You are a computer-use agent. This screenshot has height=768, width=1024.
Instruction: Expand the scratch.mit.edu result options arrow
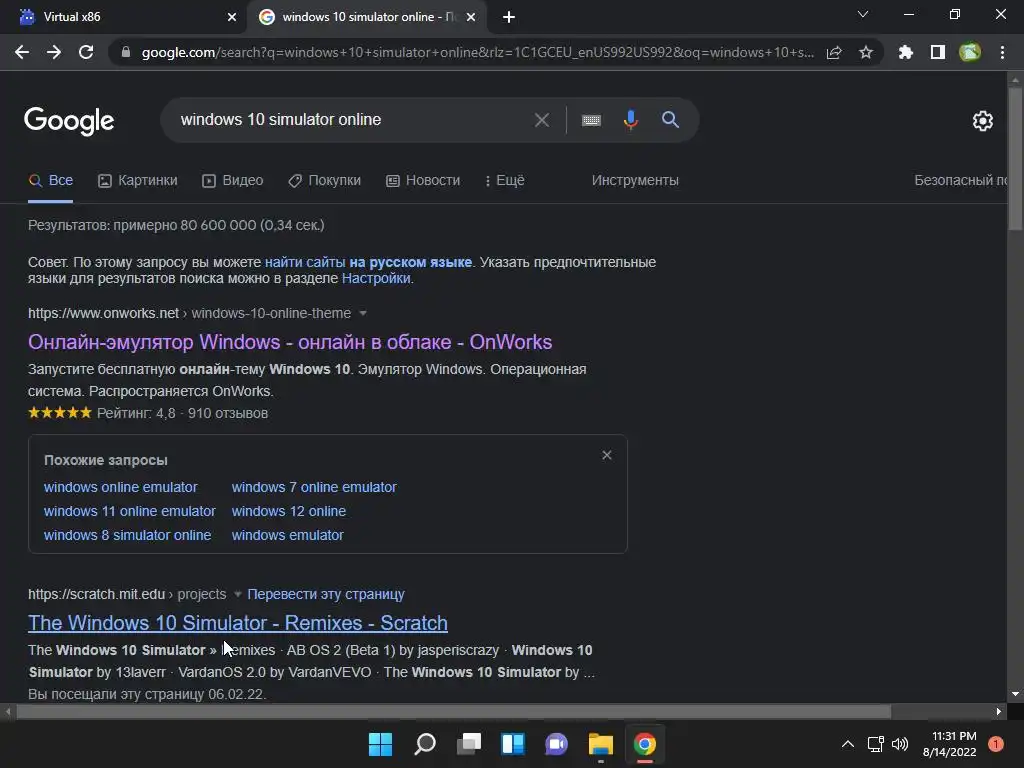tap(238, 594)
